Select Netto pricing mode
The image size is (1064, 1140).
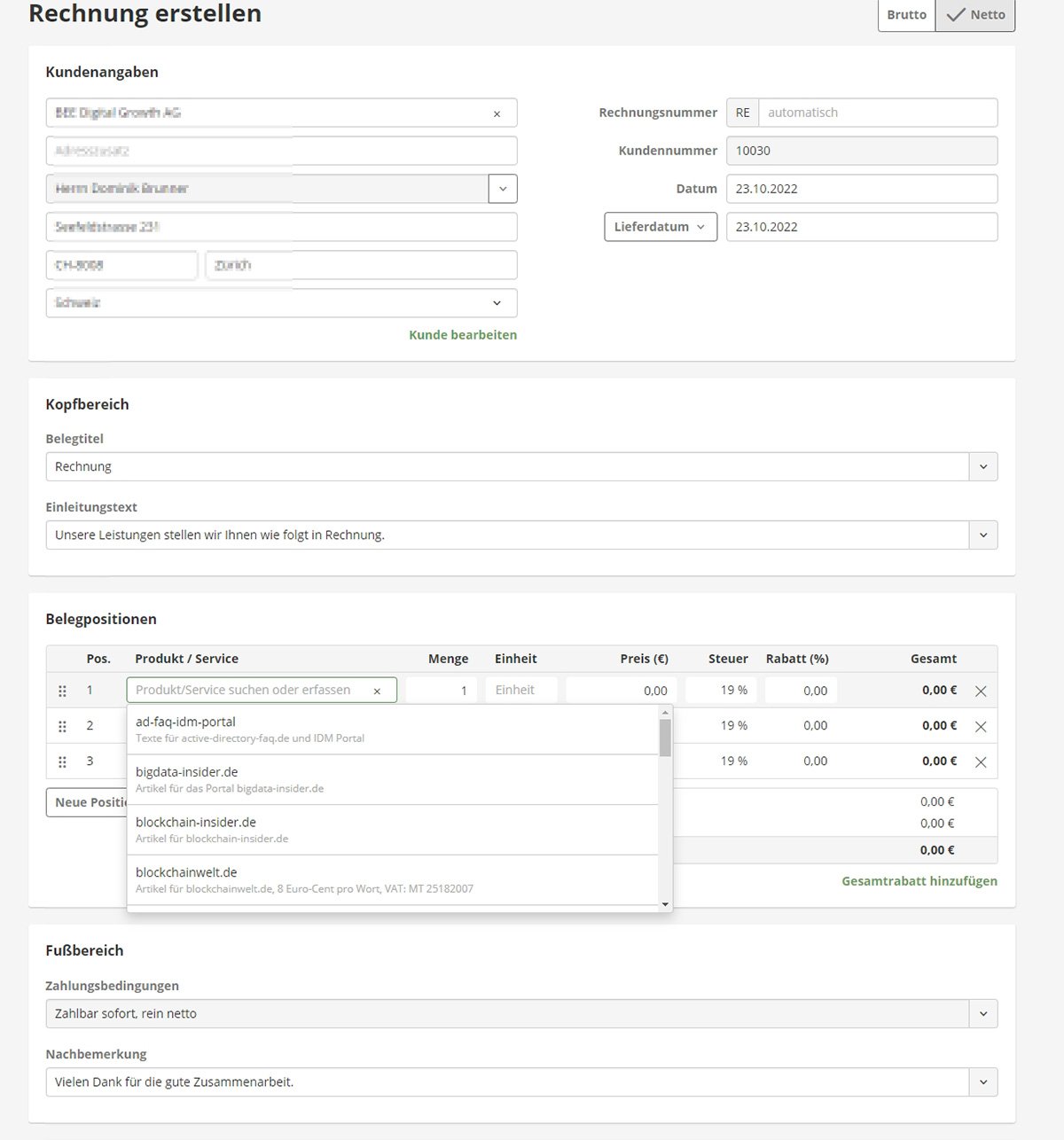coord(975,15)
